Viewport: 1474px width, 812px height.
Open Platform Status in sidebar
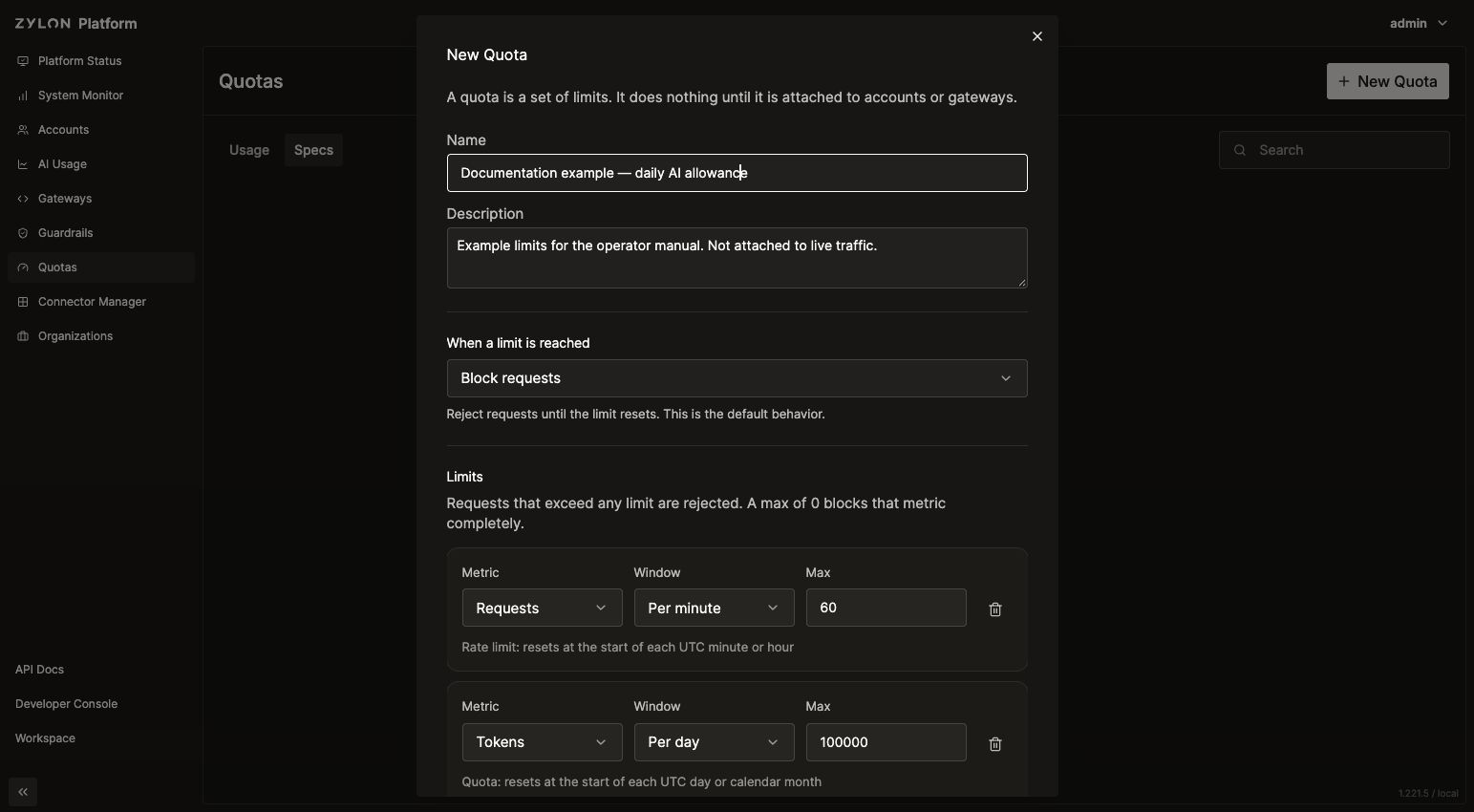101,61
